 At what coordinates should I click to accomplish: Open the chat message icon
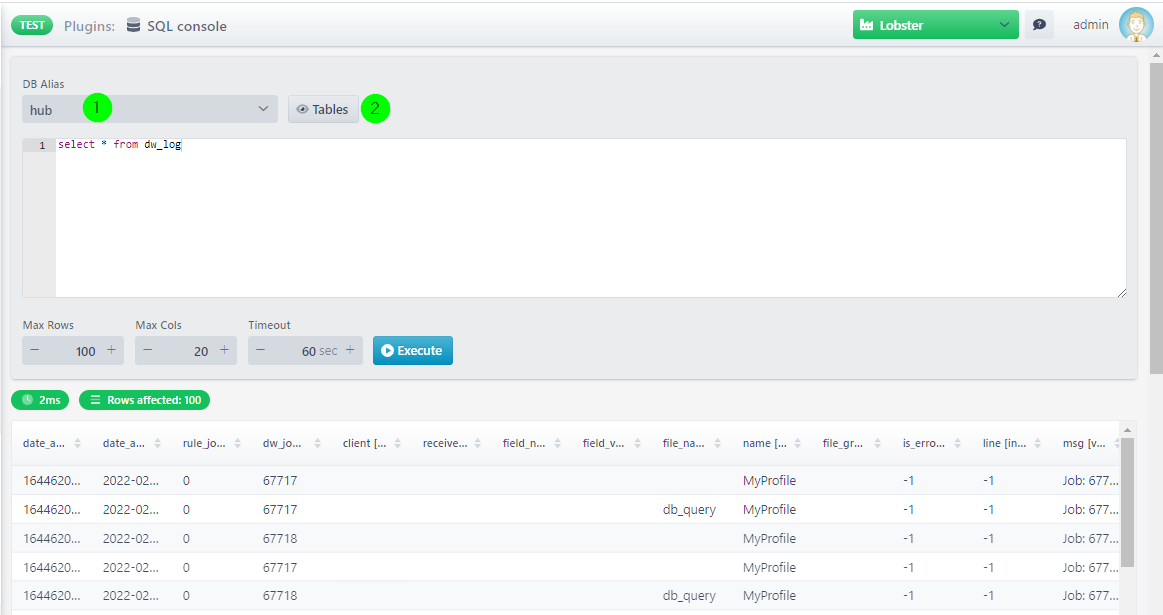[1039, 24]
